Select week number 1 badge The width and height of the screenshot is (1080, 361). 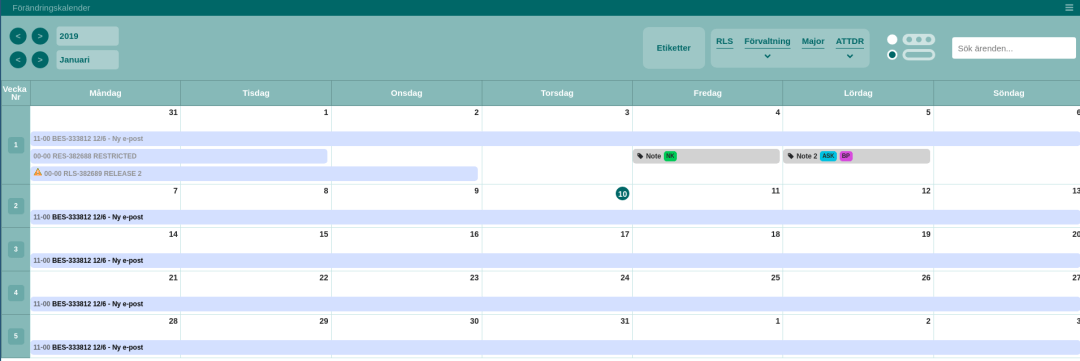[16, 145]
